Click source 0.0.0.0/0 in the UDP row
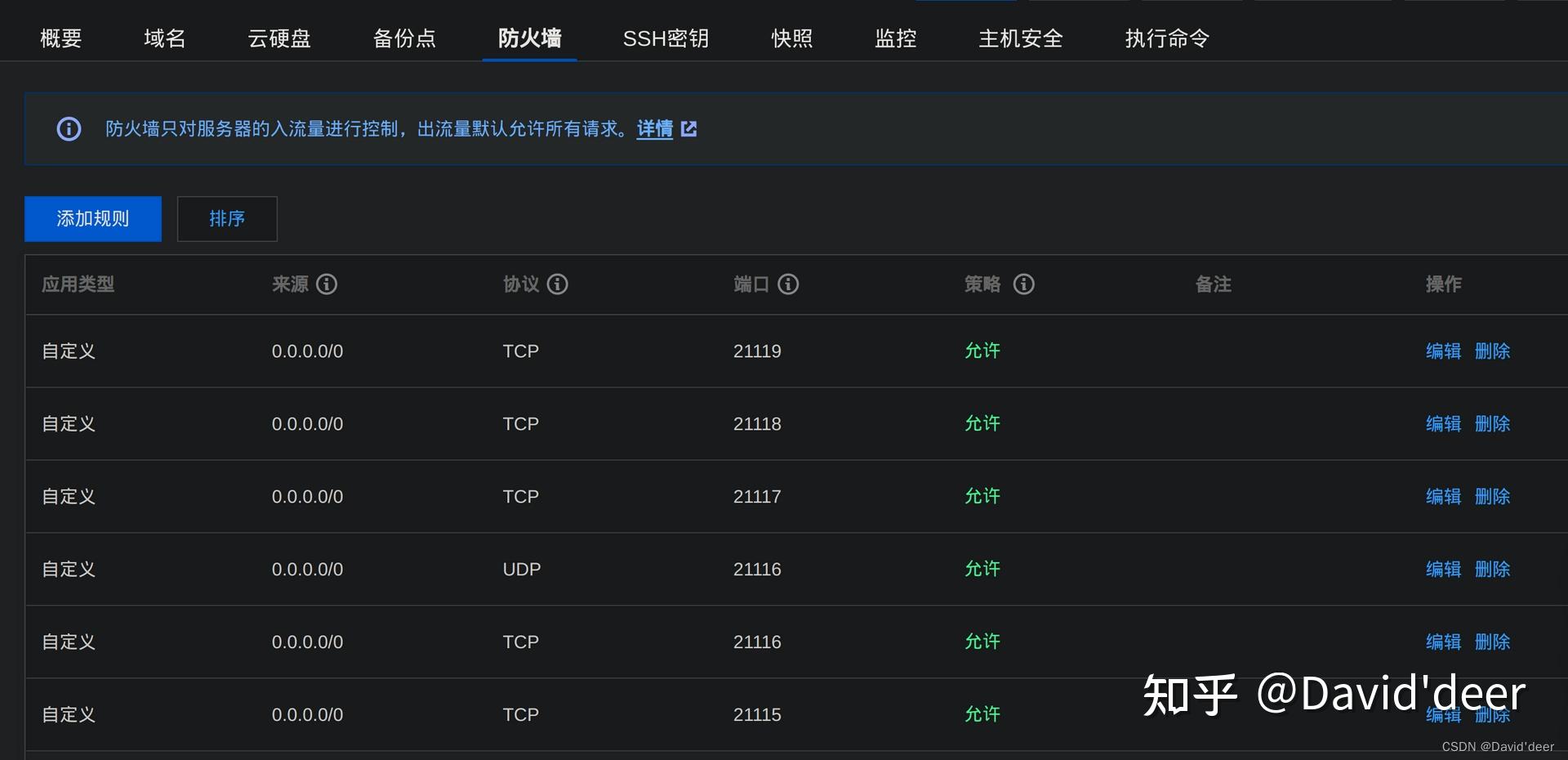Screen dimensions: 1568x760 click(307, 570)
